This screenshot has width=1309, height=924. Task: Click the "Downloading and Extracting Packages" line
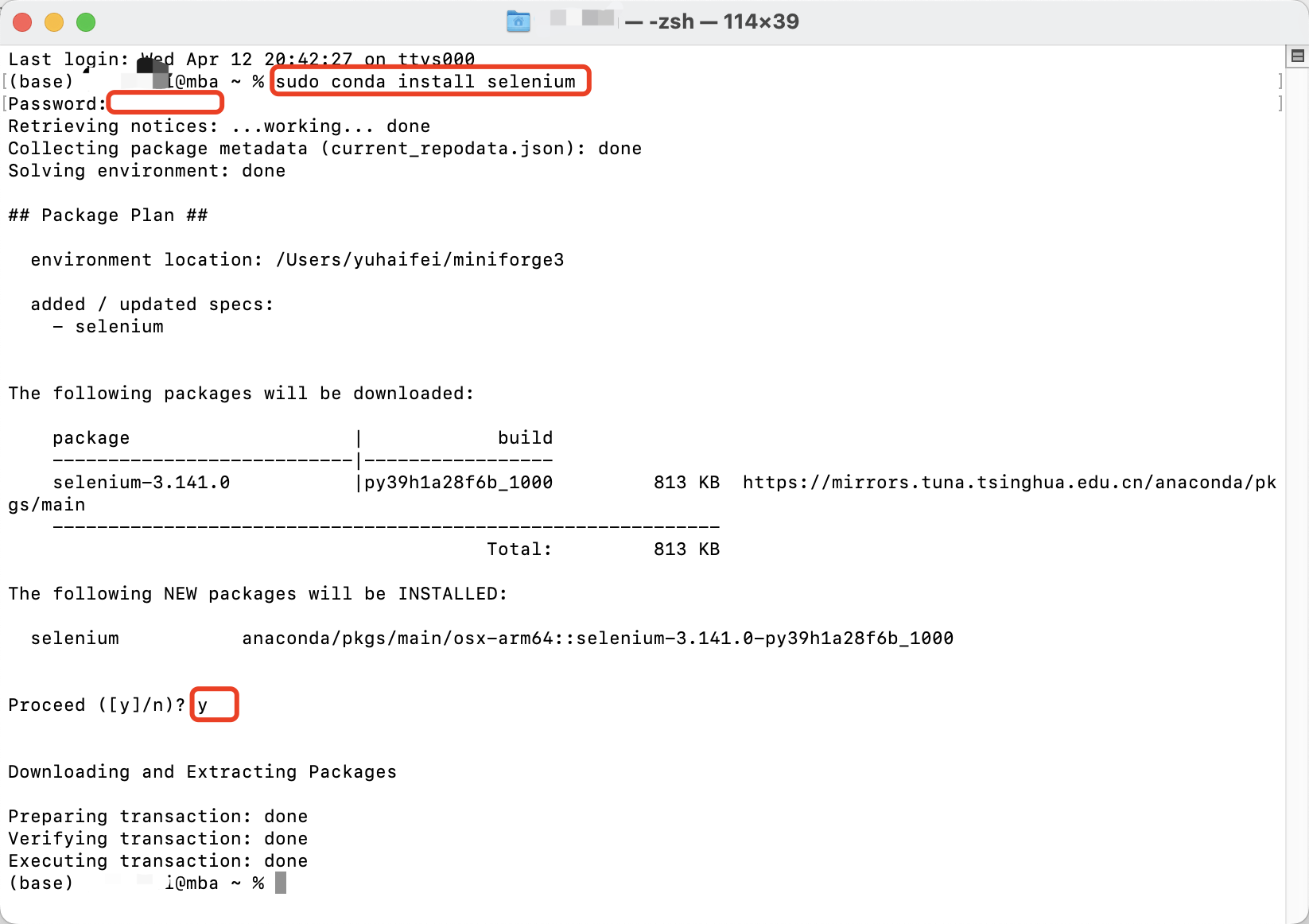(x=203, y=771)
